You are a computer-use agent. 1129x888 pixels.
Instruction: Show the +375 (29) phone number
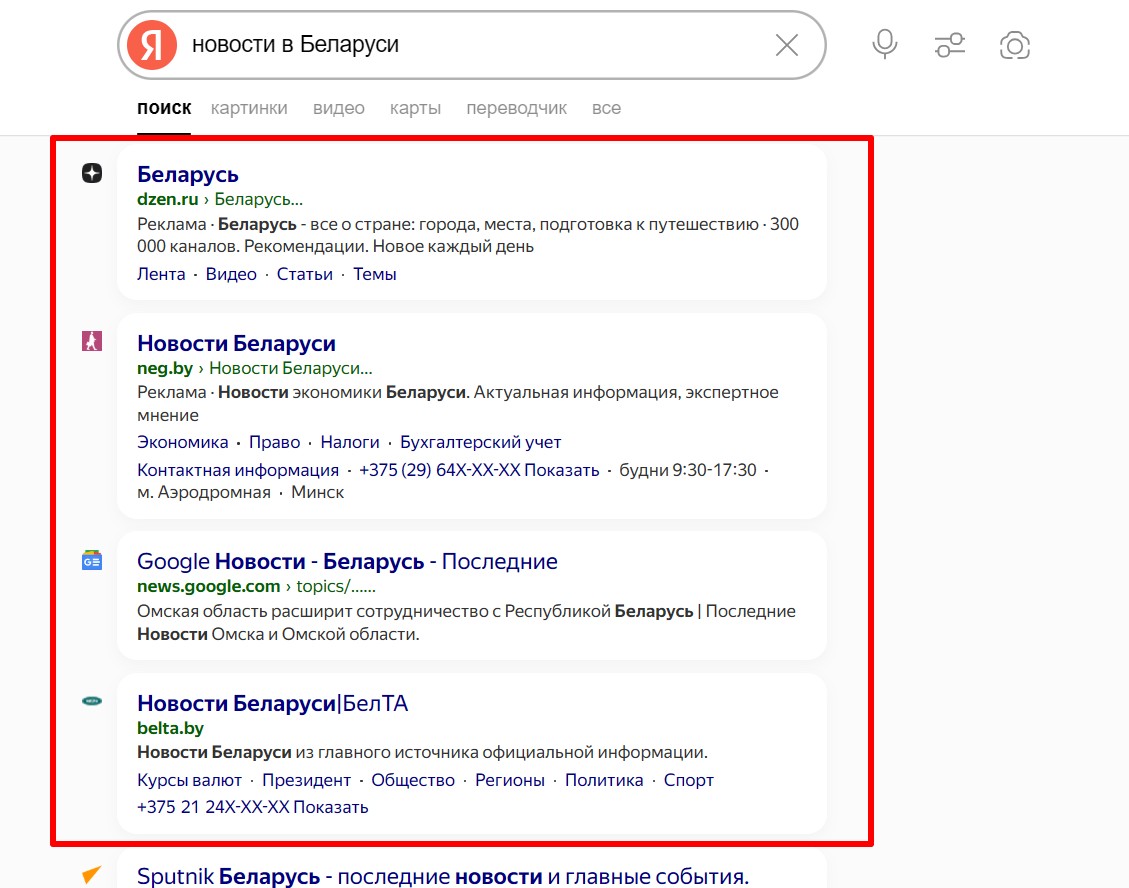pyautogui.click(x=479, y=470)
